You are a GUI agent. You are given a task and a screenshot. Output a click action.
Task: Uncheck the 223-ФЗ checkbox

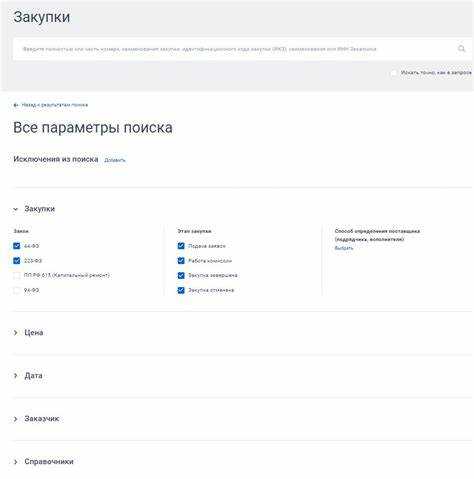(x=17, y=261)
